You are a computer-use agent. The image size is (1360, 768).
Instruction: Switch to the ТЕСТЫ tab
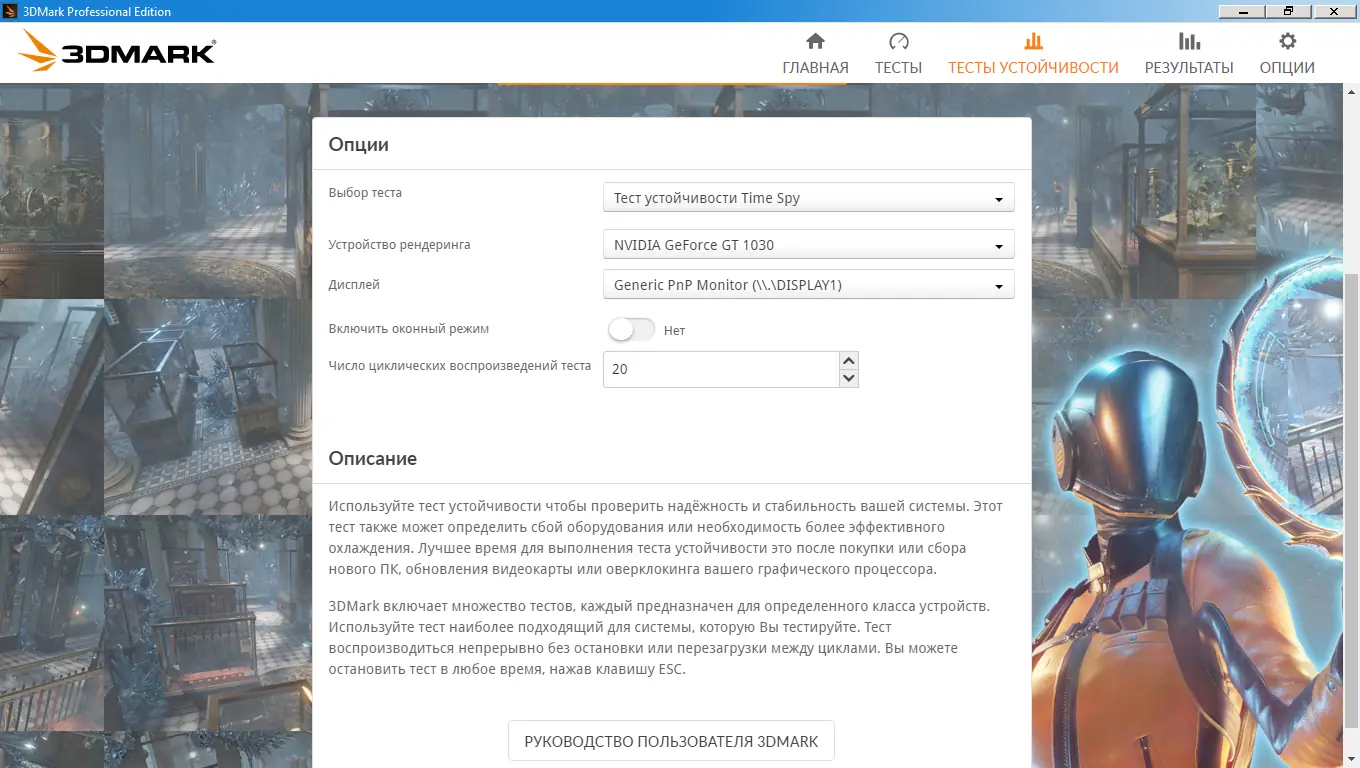(898, 67)
